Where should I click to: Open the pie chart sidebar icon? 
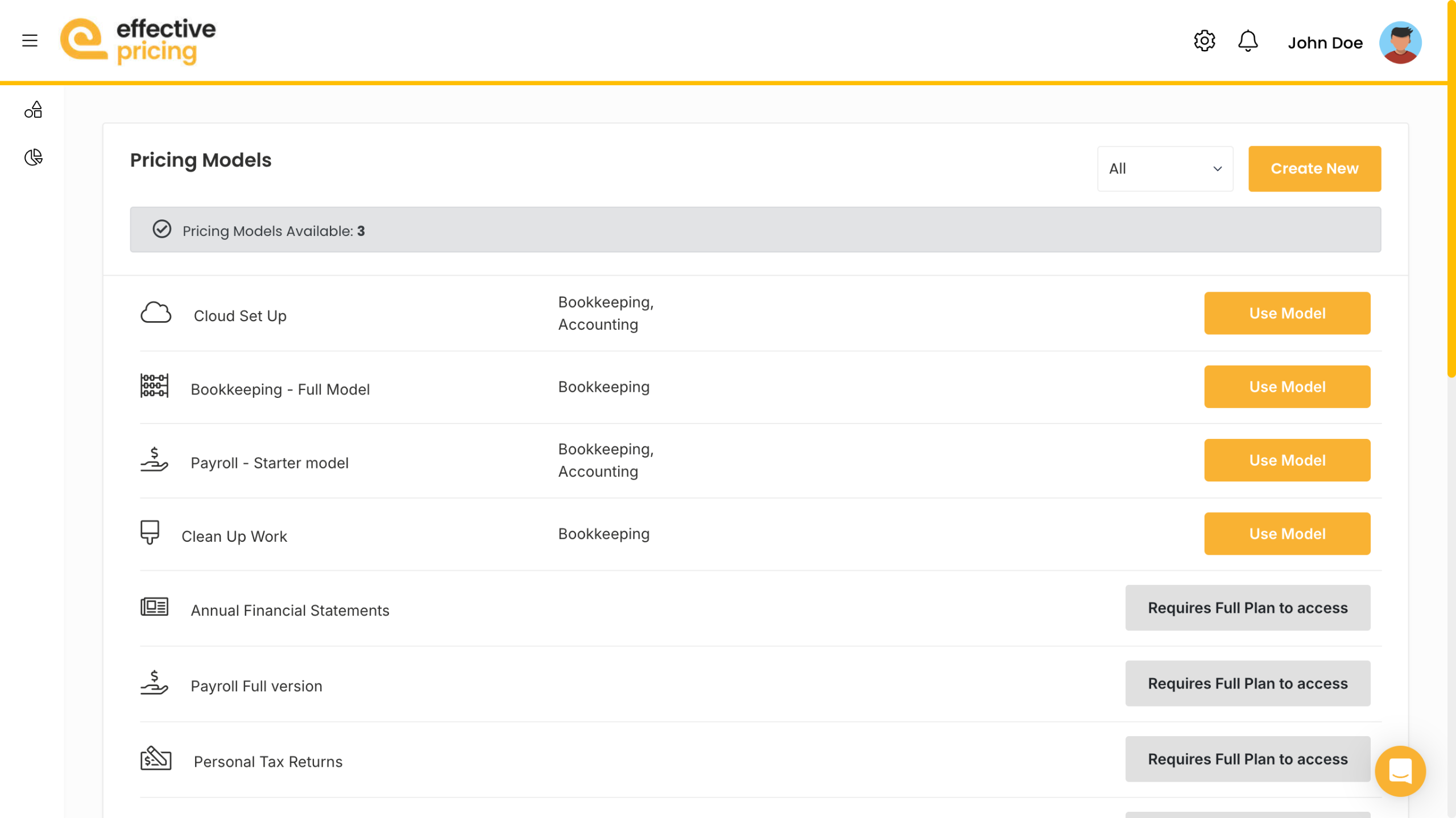[x=34, y=157]
